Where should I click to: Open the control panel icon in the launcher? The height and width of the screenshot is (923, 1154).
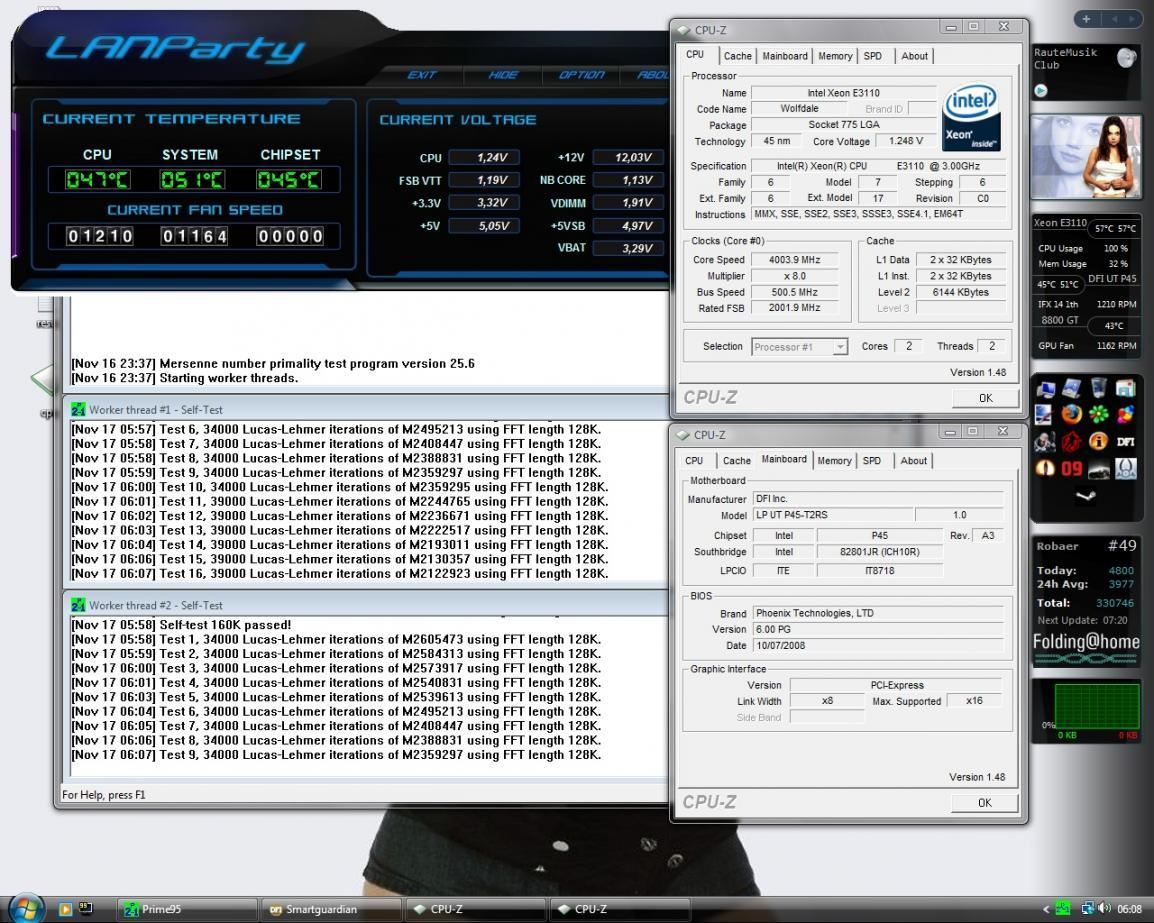(1125, 388)
